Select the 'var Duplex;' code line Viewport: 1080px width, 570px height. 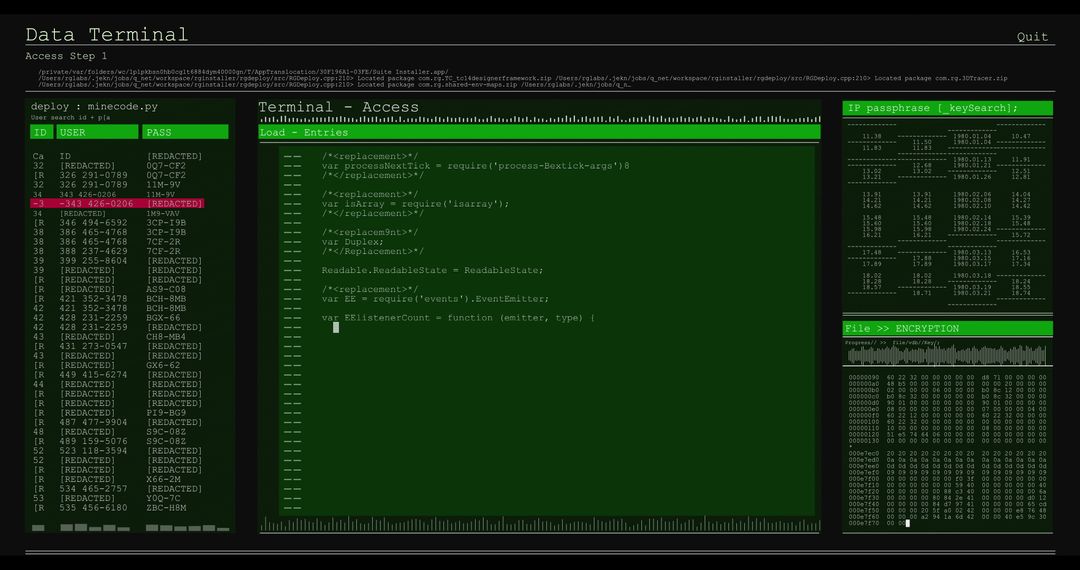(352, 242)
